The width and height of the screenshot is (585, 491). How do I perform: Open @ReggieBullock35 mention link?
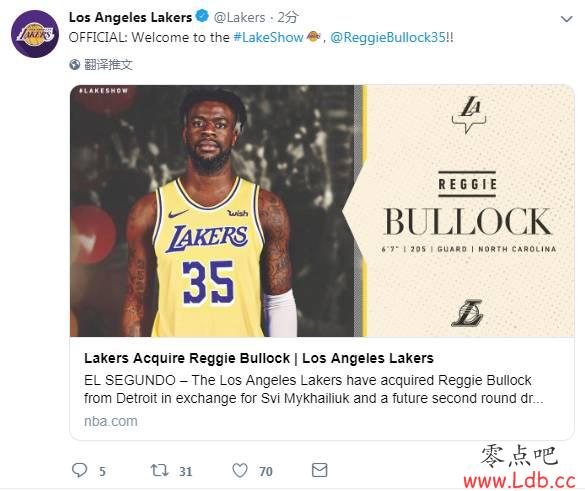tap(388, 37)
